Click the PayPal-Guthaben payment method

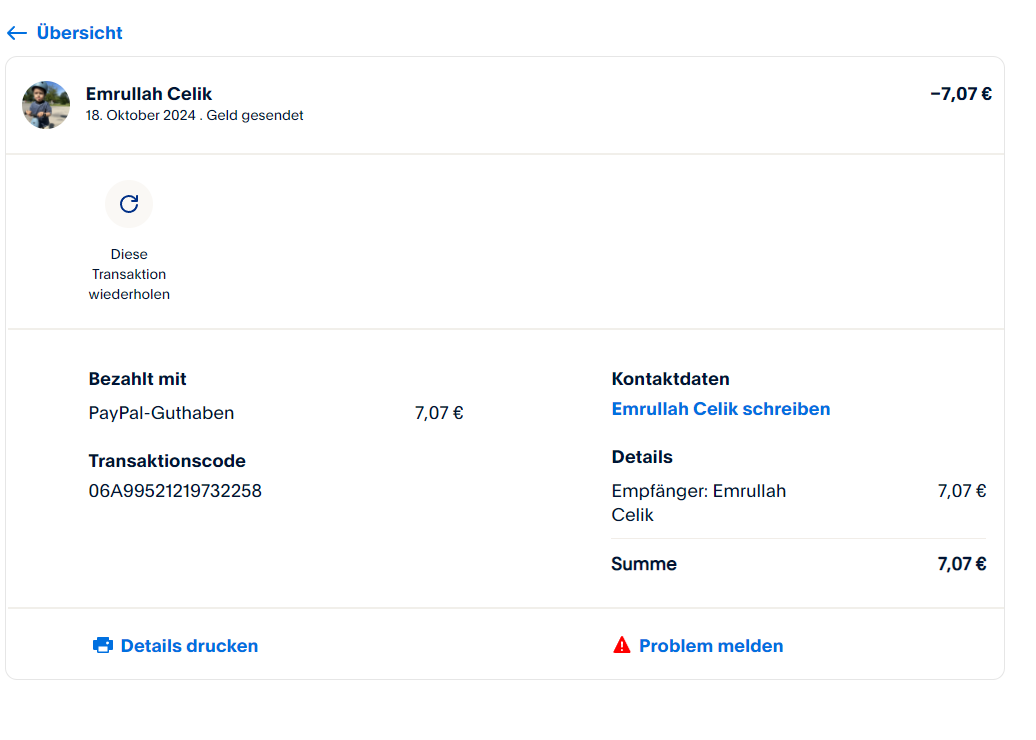(161, 413)
